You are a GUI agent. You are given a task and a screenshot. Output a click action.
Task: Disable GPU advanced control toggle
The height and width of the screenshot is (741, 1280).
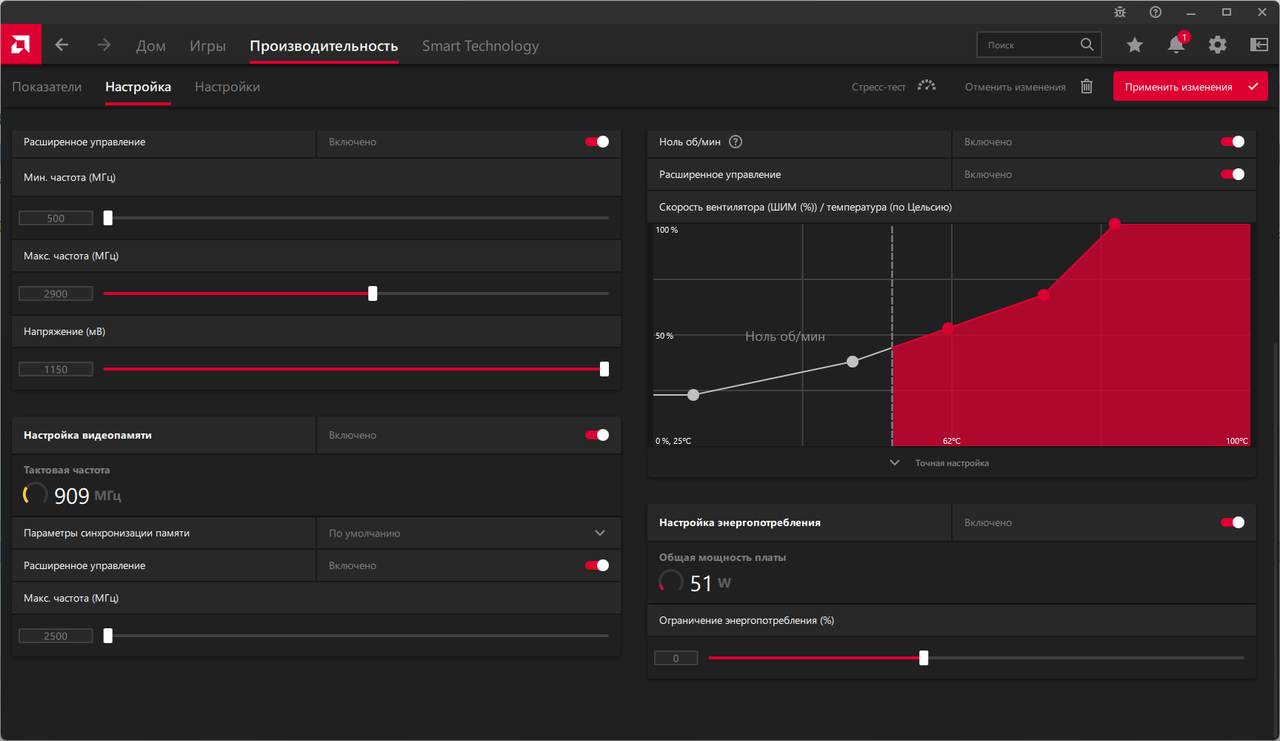click(597, 142)
